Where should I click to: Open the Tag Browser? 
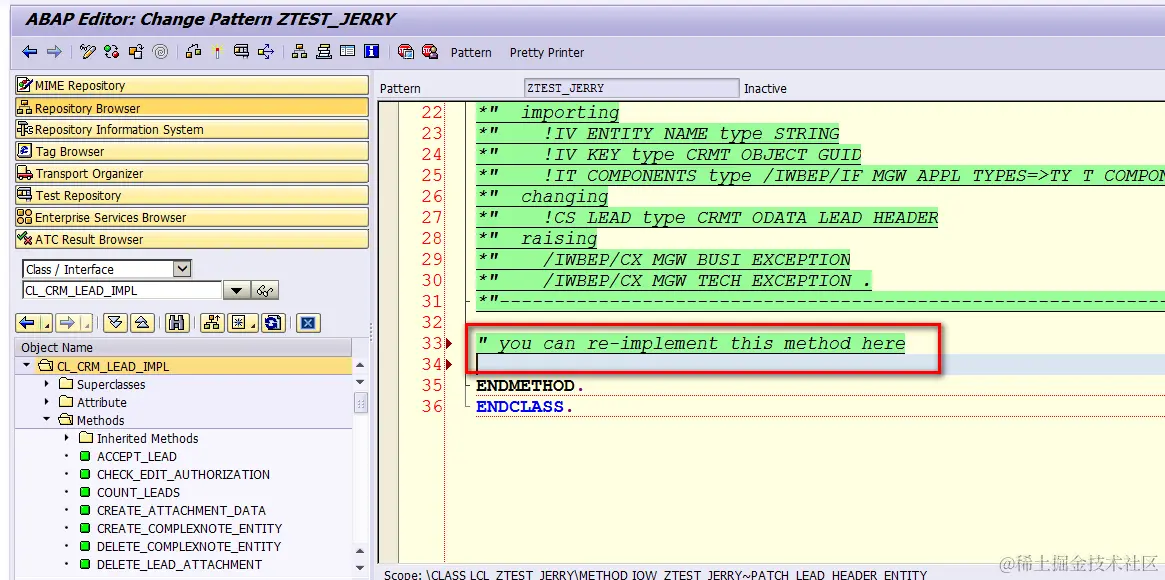(192, 151)
